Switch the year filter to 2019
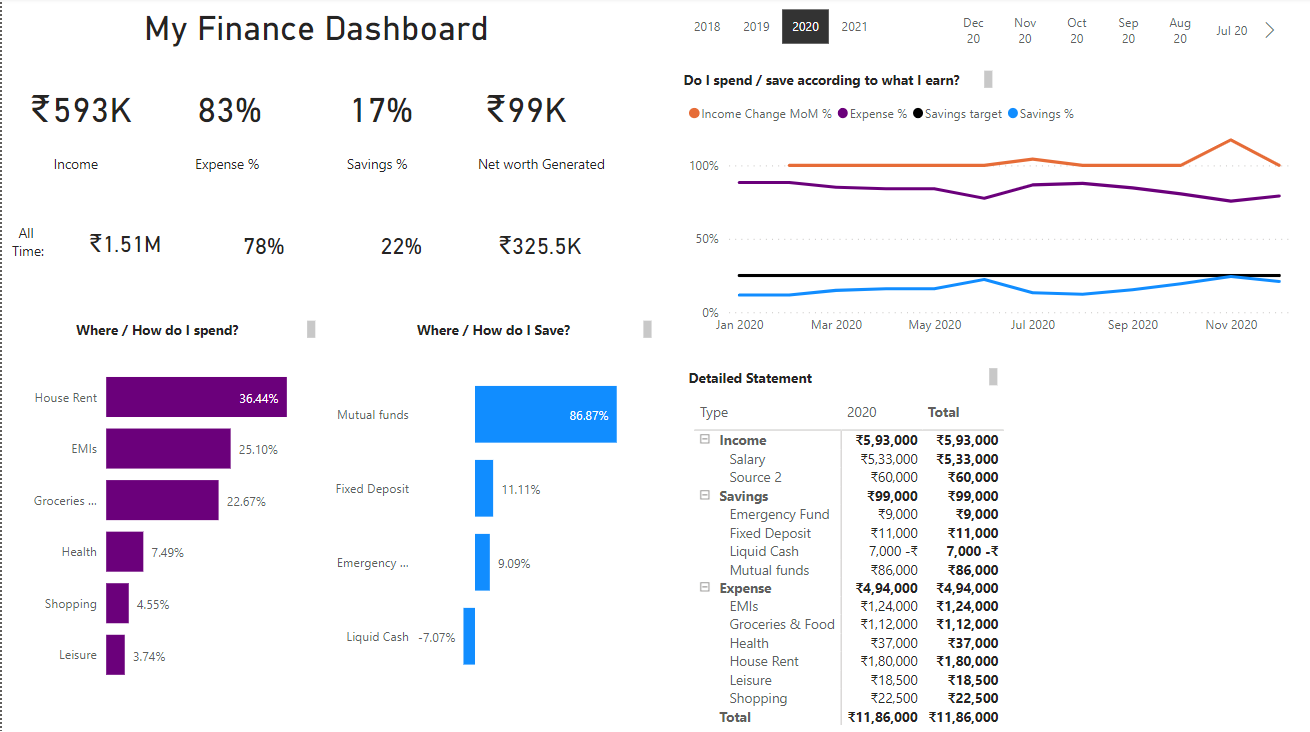The width and height of the screenshot is (1310, 732). tap(756, 27)
